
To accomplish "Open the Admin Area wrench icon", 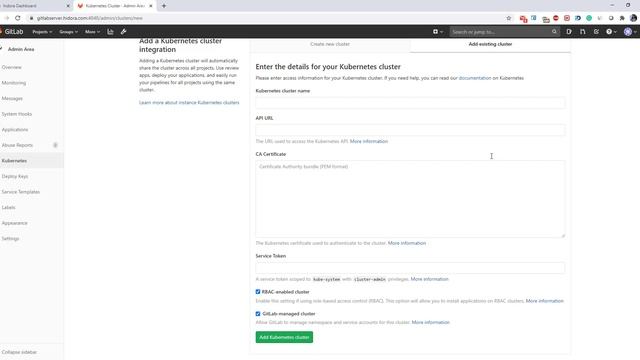I will coord(124,31).
